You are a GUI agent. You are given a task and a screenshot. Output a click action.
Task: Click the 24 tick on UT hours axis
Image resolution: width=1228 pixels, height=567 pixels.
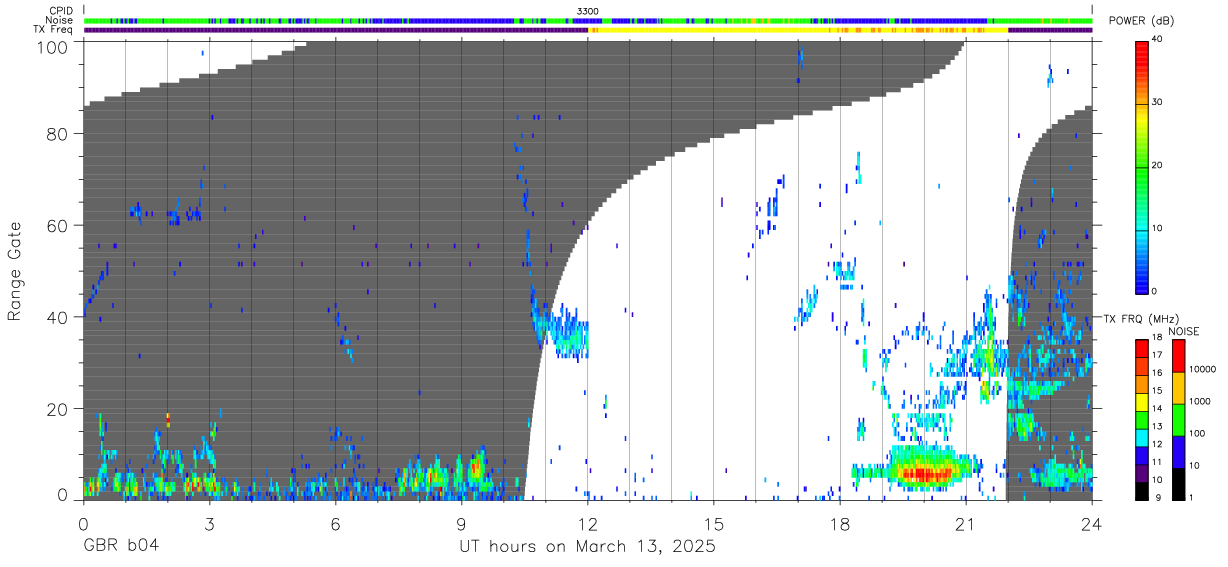(1091, 523)
